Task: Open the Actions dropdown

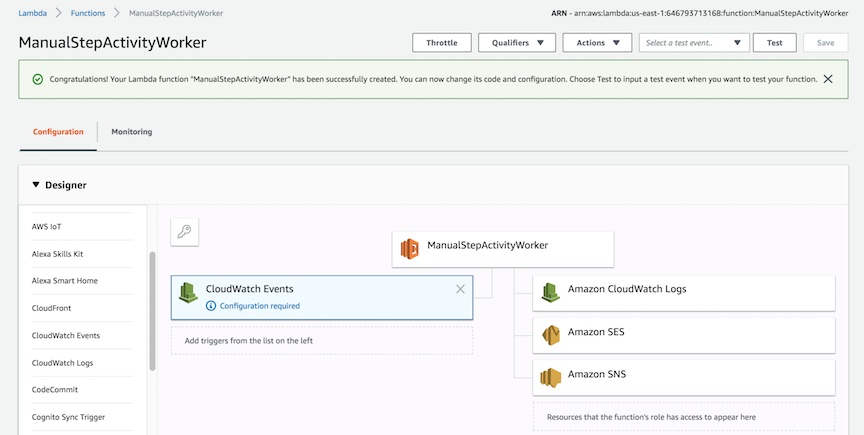Action: pyautogui.click(x=597, y=42)
